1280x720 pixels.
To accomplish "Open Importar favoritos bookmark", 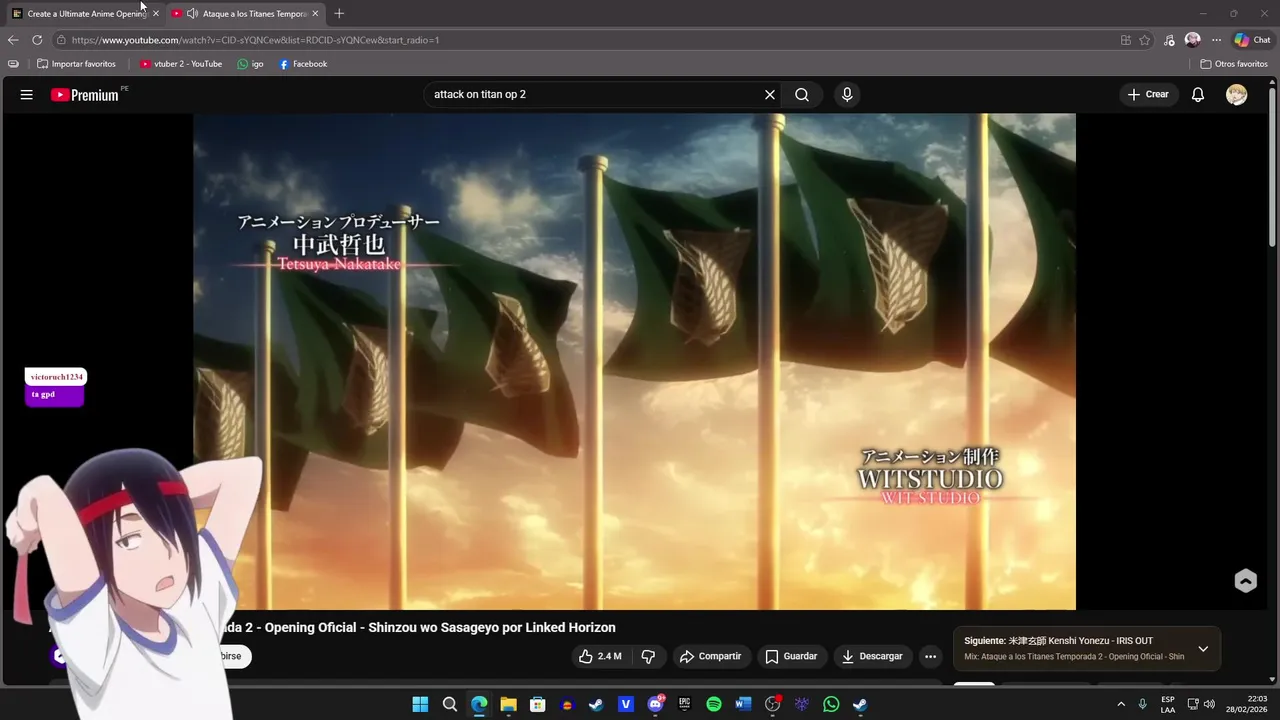I will (x=76, y=64).
